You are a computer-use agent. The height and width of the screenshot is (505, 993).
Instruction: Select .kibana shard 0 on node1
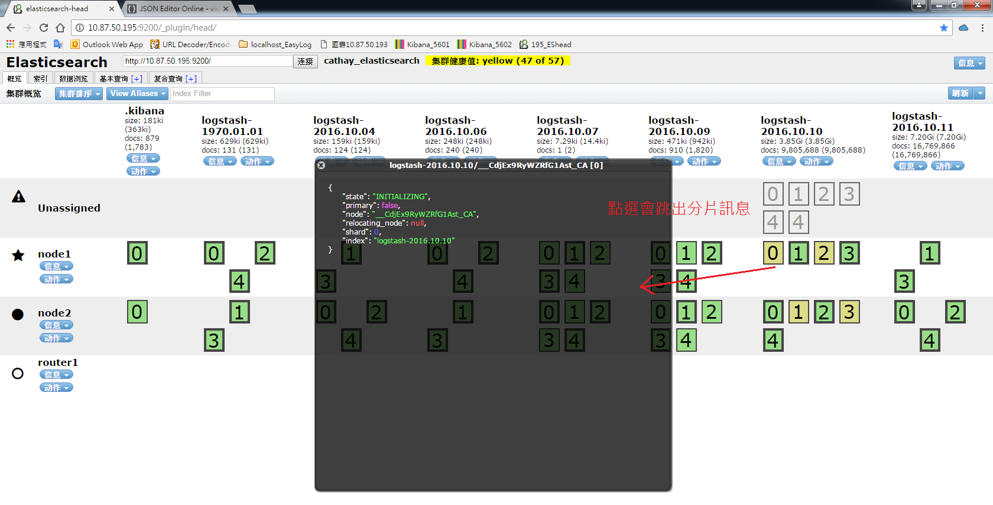pyautogui.click(x=137, y=253)
